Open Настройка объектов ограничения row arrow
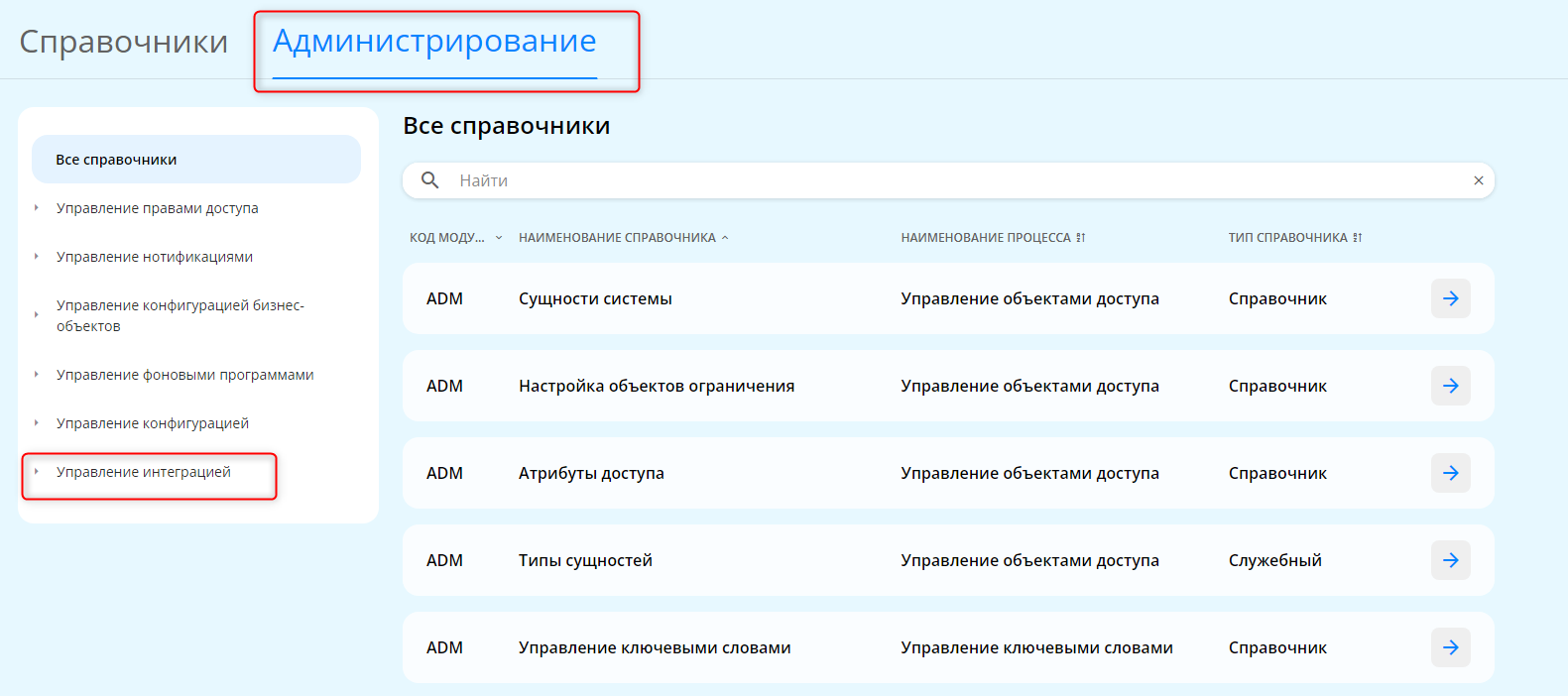Screen dimensions: 1568x696 coord(1451,386)
